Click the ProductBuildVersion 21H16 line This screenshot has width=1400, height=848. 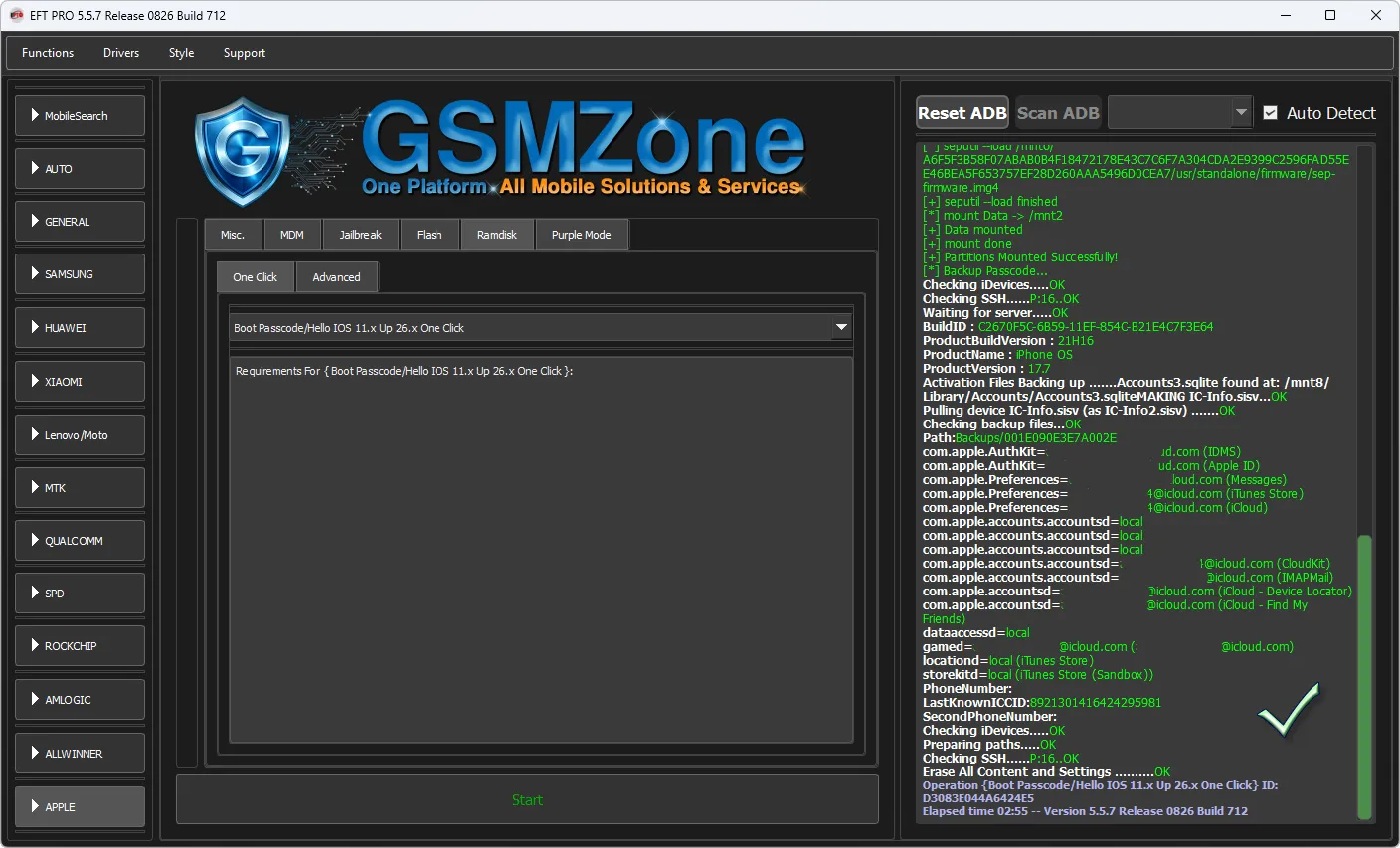pos(1008,341)
